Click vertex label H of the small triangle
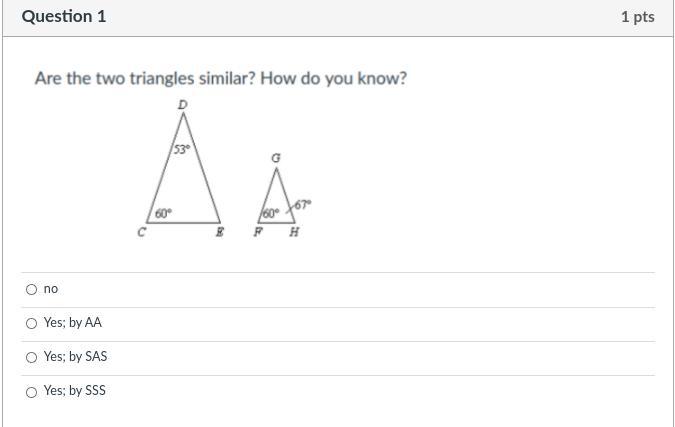The image size is (675, 427). coord(294,232)
